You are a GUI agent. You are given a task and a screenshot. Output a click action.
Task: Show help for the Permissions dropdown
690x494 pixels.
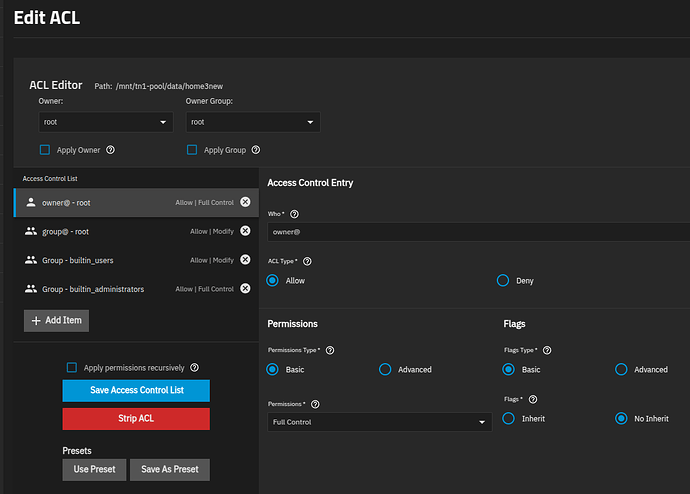(315, 404)
